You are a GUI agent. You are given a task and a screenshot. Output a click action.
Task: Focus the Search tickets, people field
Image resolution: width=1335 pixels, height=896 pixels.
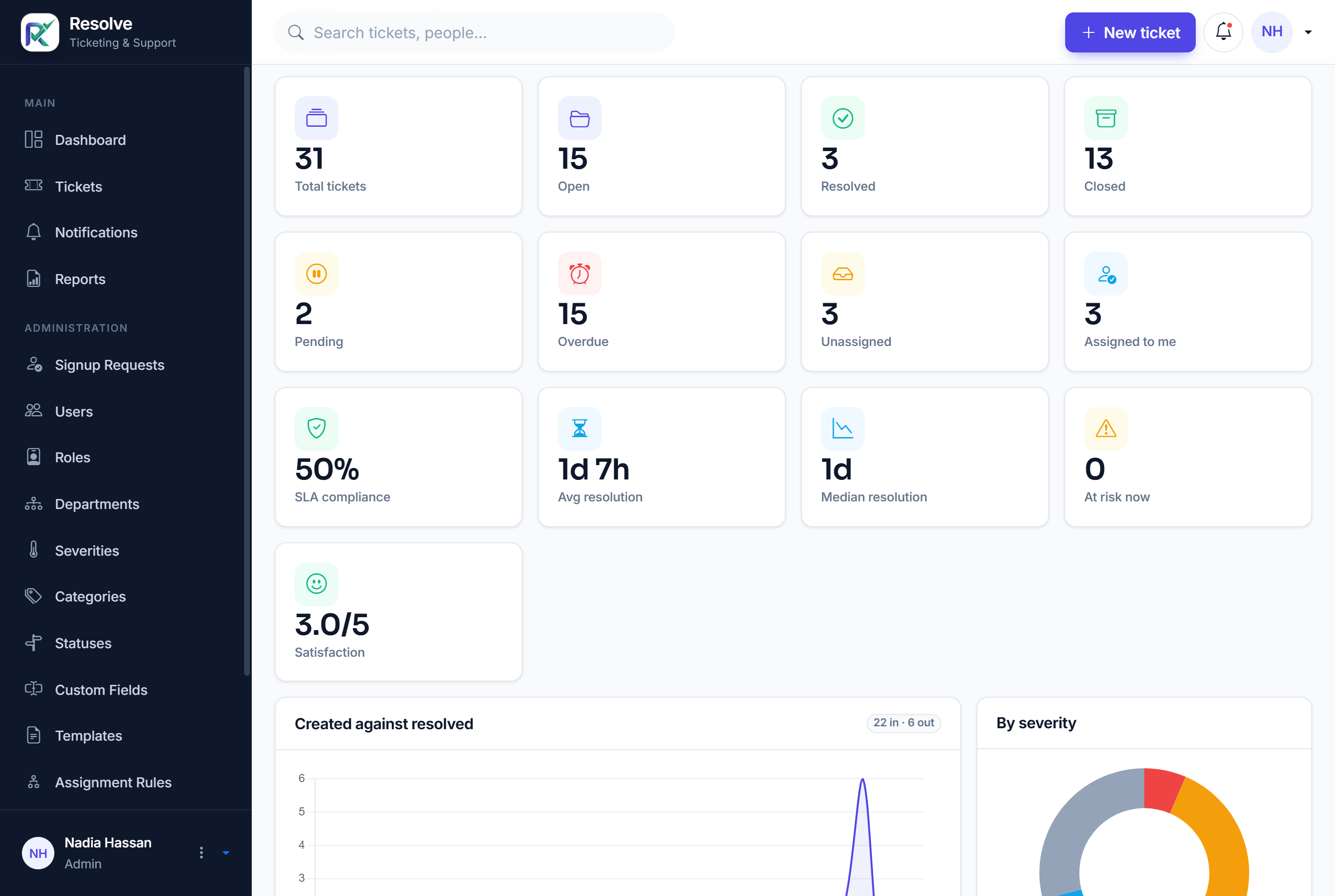pos(474,32)
